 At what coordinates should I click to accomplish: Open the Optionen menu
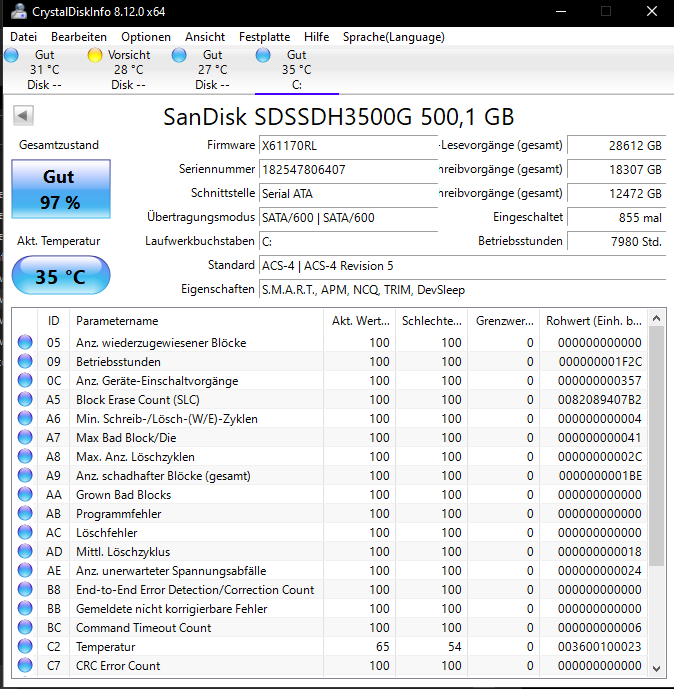[x=146, y=37]
